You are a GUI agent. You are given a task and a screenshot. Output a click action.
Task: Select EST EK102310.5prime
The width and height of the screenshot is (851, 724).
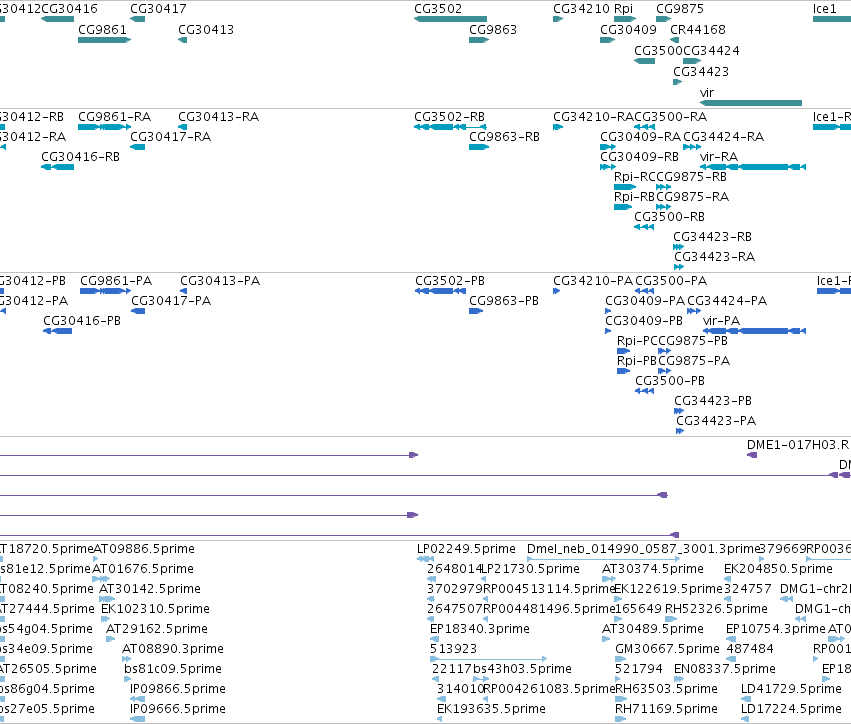click(x=105, y=619)
